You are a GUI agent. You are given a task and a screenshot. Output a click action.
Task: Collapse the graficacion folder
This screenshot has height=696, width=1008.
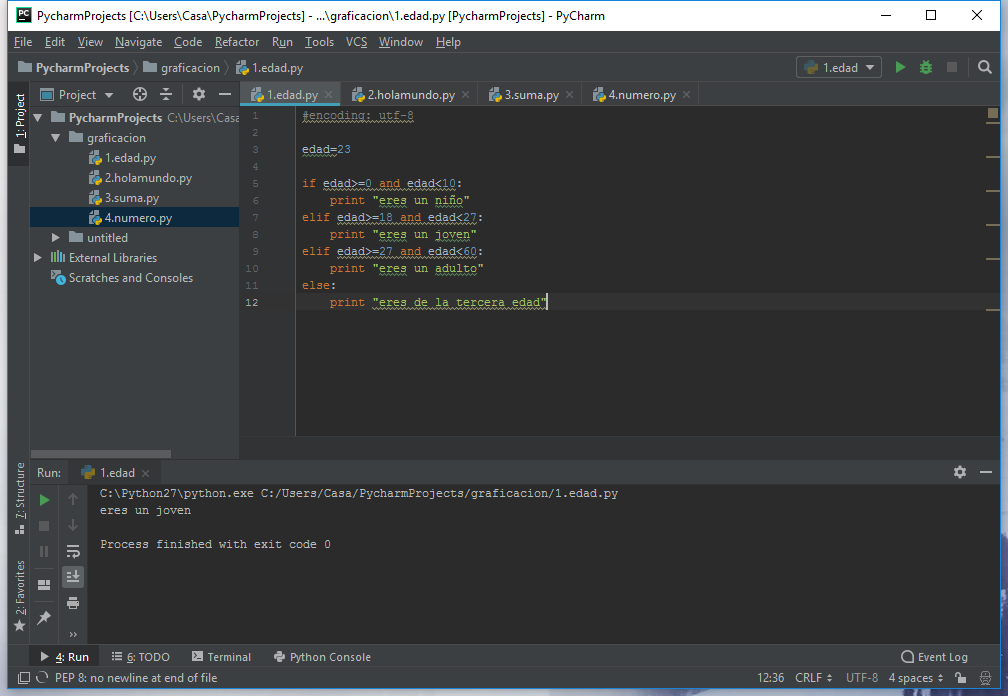click(56, 138)
